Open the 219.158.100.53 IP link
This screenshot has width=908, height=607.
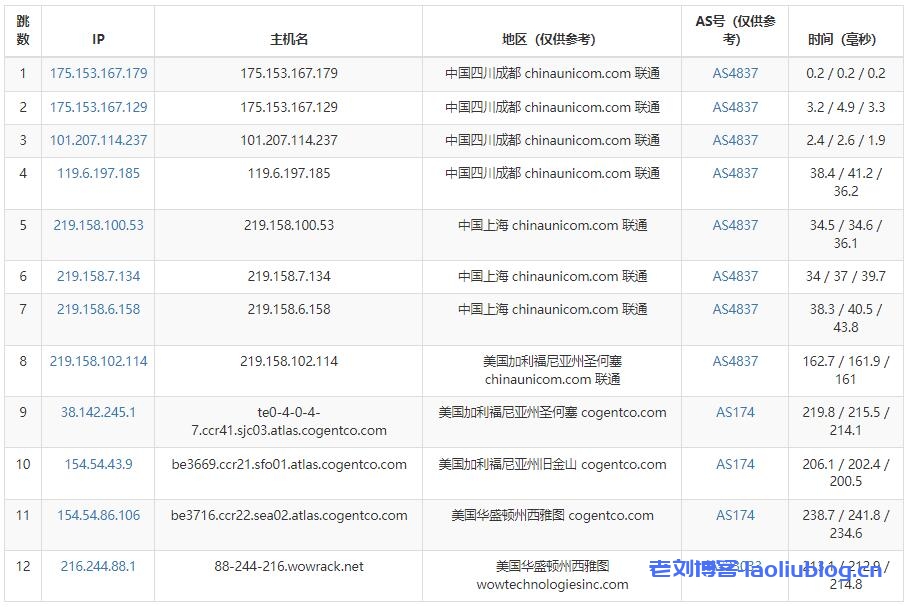pos(98,225)
